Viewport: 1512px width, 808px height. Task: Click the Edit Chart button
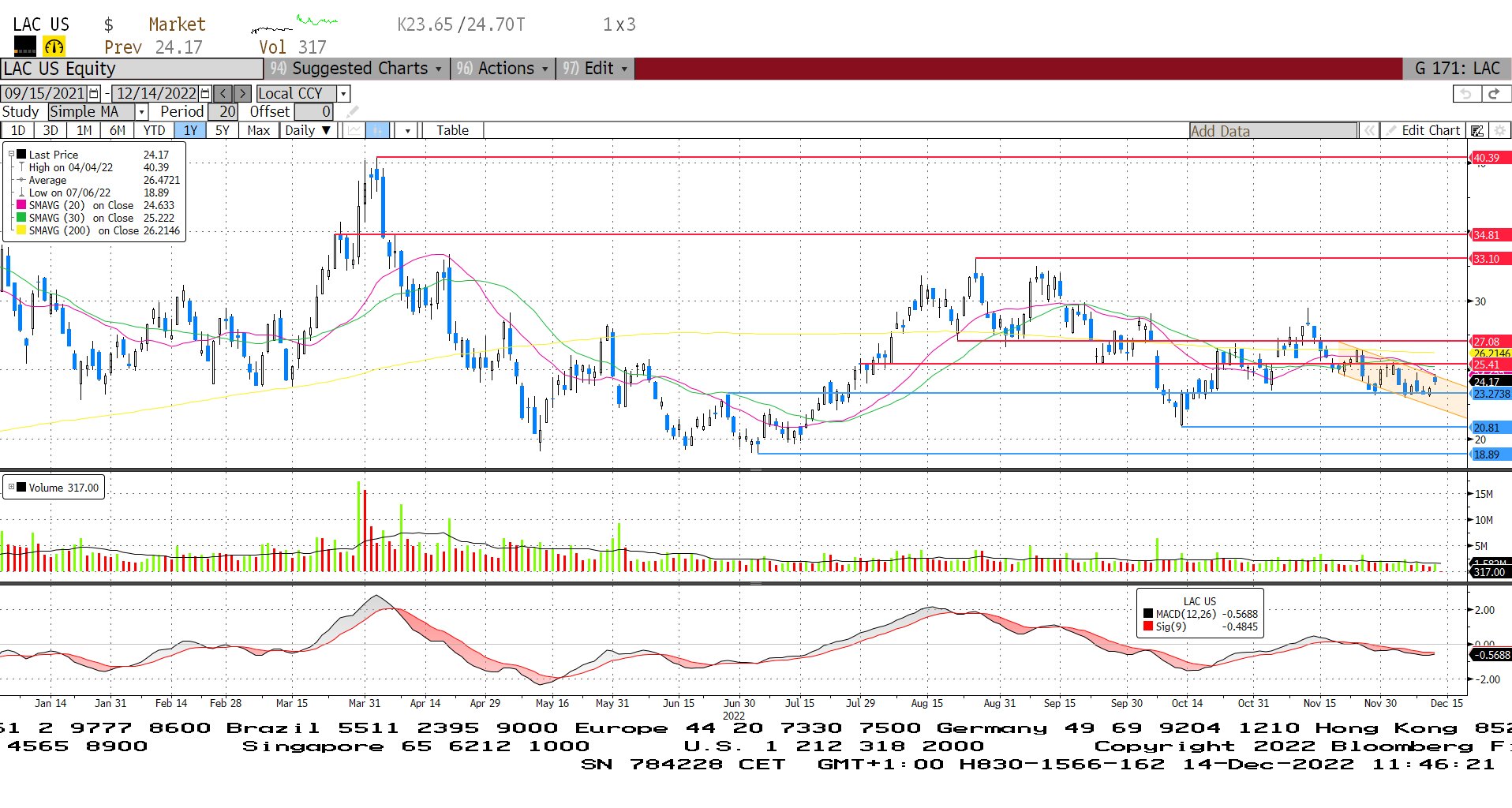click(1424, 130)
